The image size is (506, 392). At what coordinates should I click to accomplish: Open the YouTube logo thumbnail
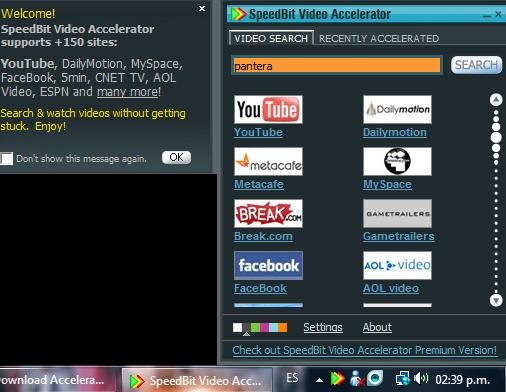click(x=268, y=109)
